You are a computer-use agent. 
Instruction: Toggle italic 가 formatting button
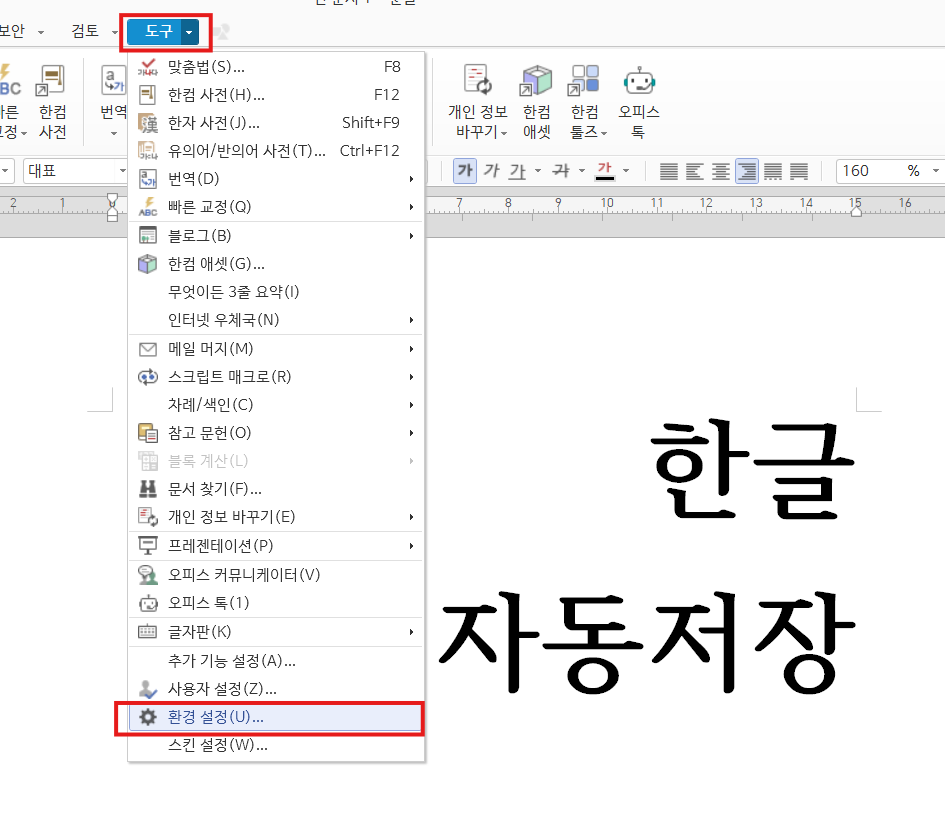click(492, 171)
